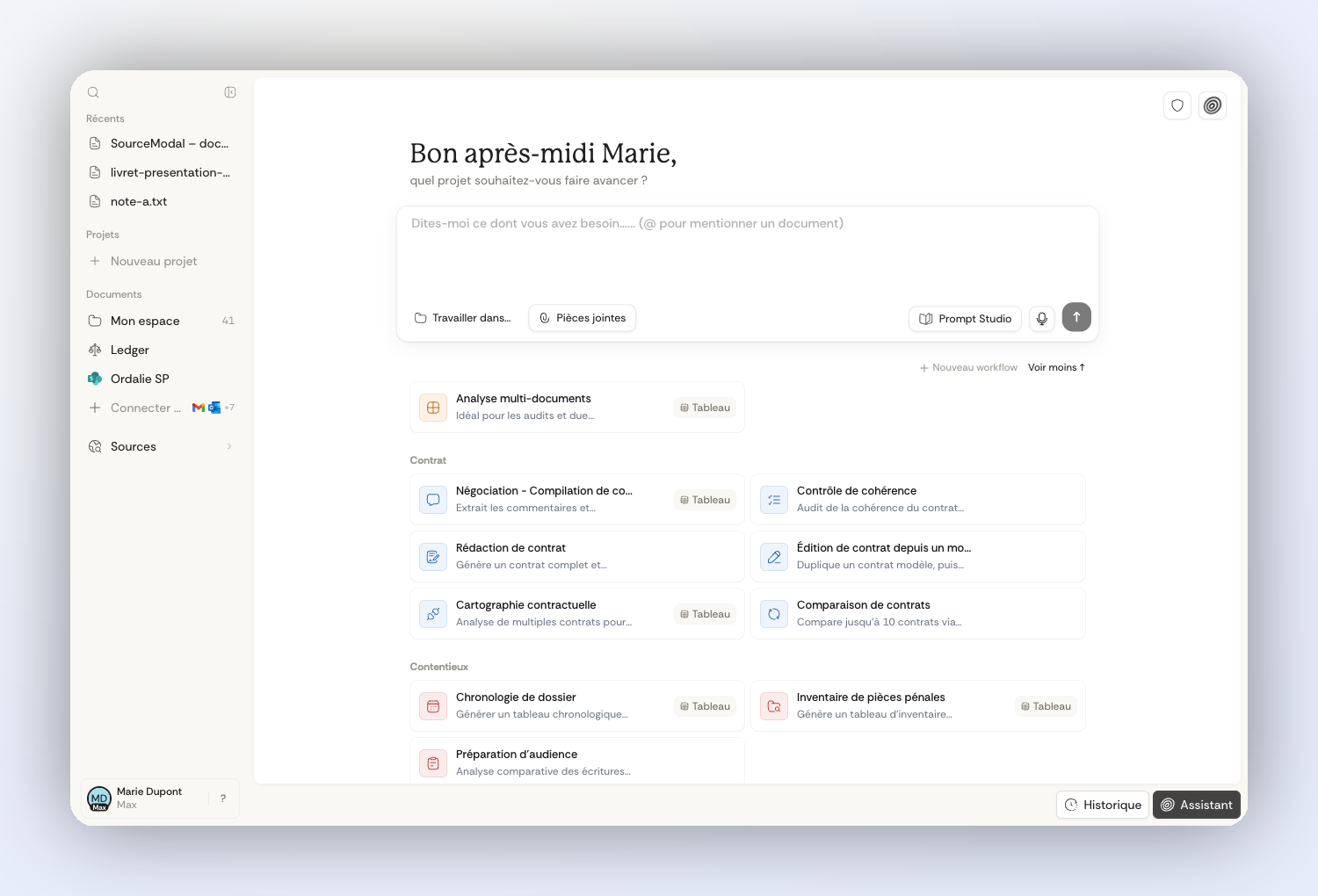Click the Ledger scales icon
1318x896 pixels.
pyautogui.click(x=95, y=350)
